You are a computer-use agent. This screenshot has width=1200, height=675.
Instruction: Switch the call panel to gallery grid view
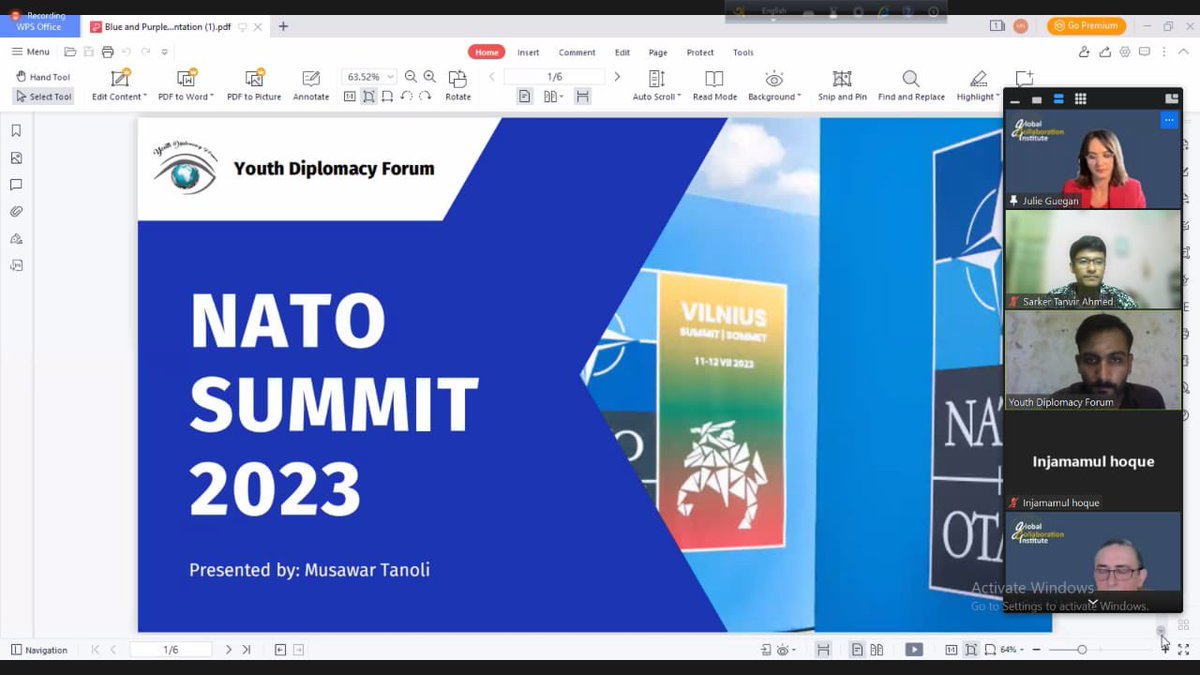point(1080,99)
